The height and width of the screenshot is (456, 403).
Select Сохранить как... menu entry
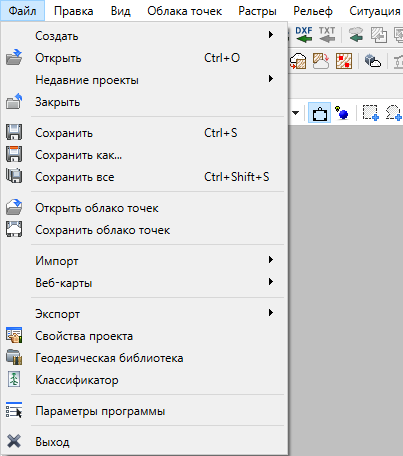click(x=145, y=155)
